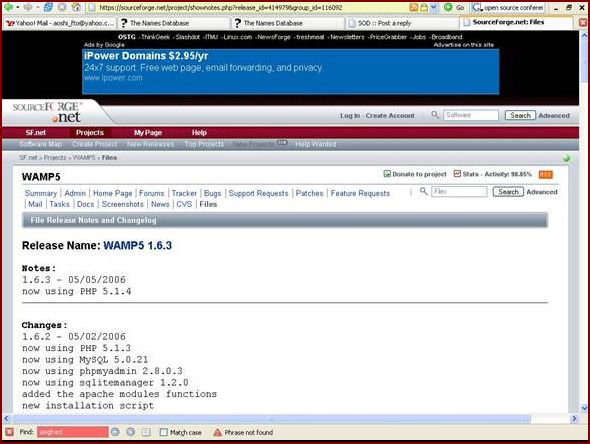Click the Home icon in toolbar
The width and height of the screenshot is (590, 444).
pos(76,7)
